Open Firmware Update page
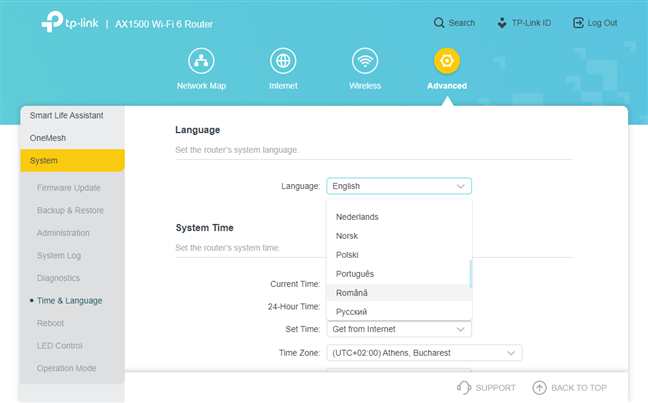648x403 pixels. (69, 188)
